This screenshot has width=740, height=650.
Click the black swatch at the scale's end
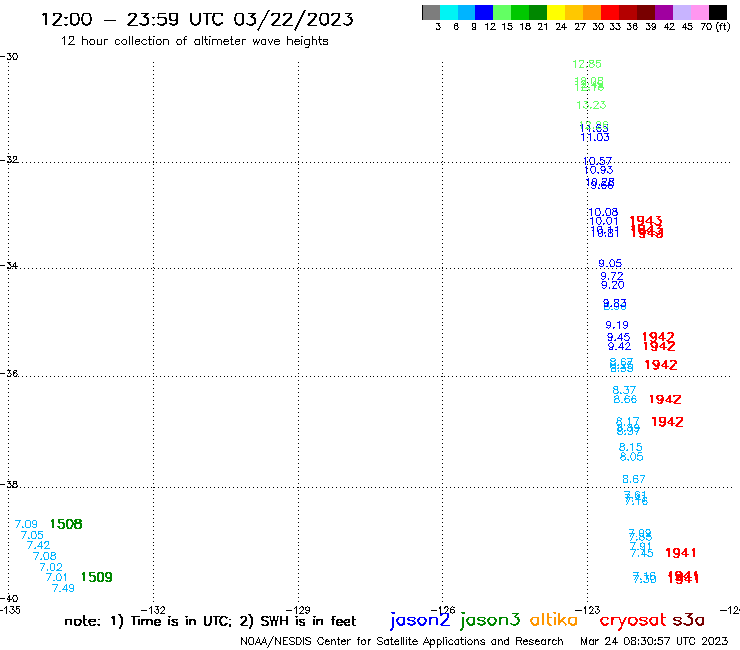718,12
